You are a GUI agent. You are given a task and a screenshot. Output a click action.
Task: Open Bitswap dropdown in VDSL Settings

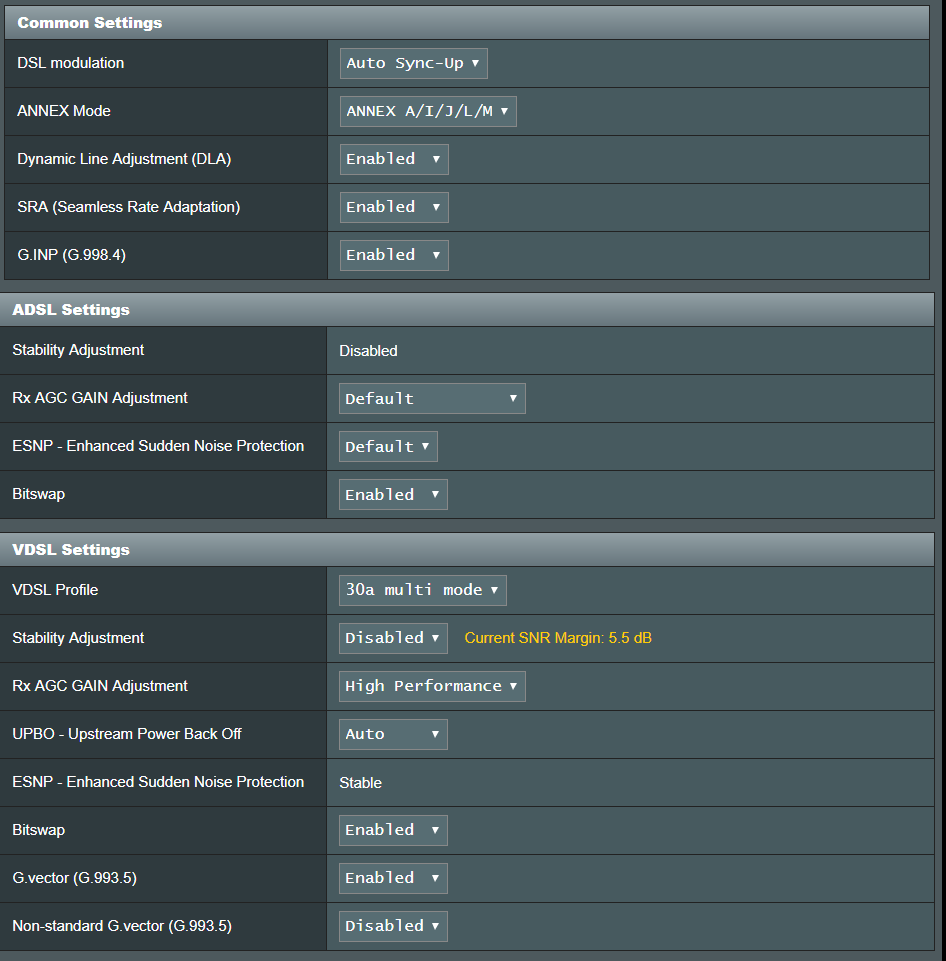click(x=393, y=830)
